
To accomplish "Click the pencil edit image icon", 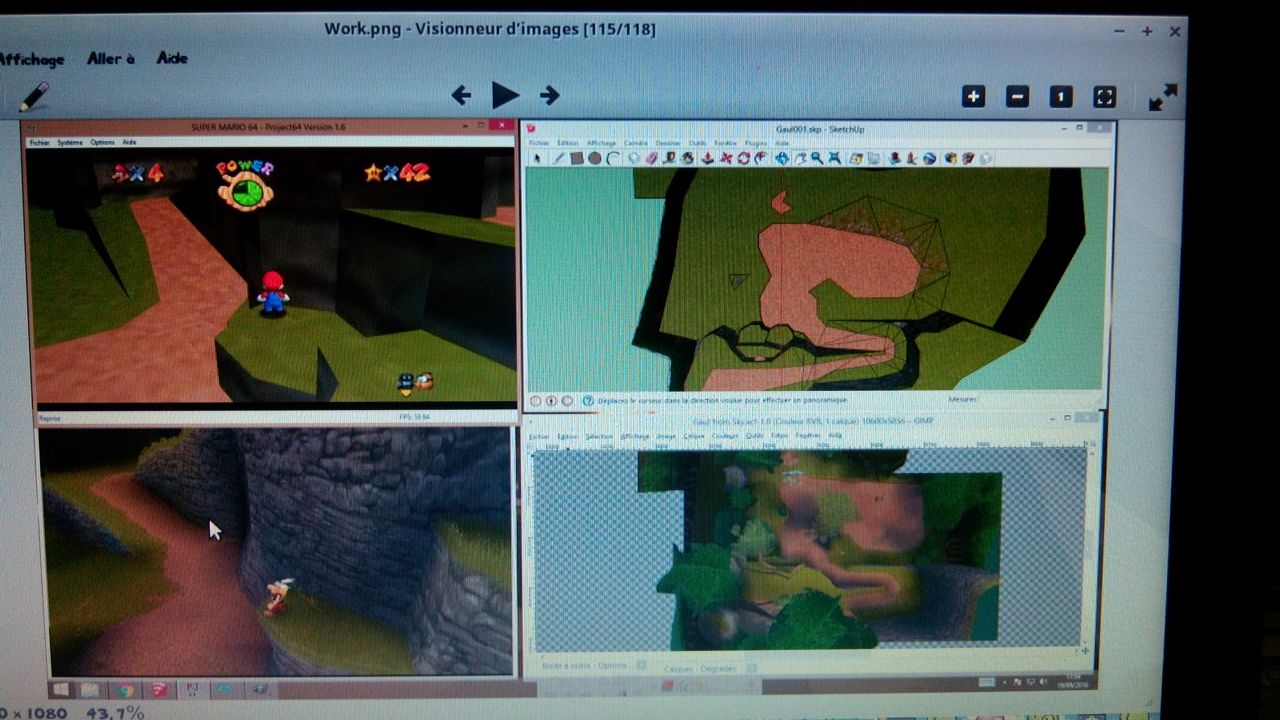I will [33, 97].
